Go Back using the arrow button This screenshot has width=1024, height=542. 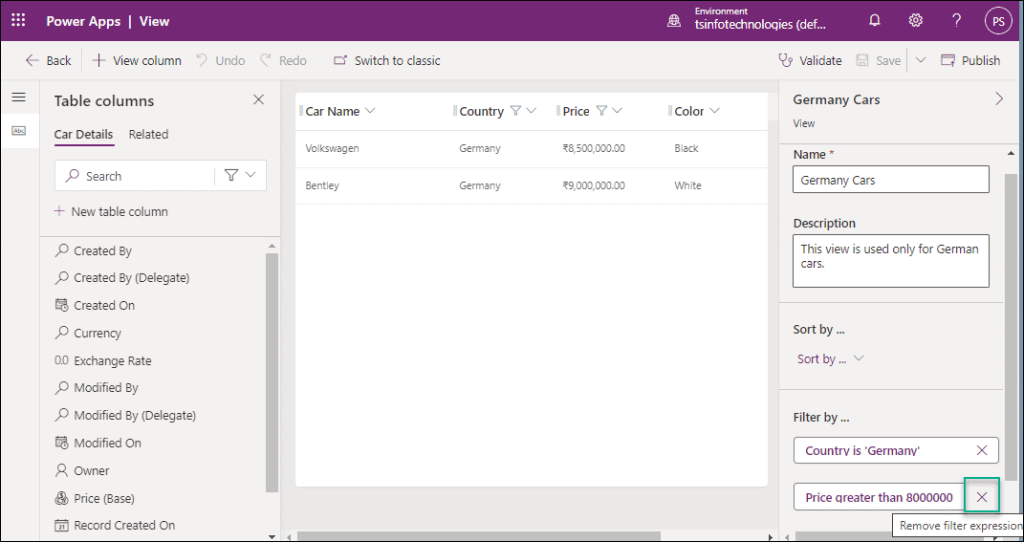click(48, 61)
